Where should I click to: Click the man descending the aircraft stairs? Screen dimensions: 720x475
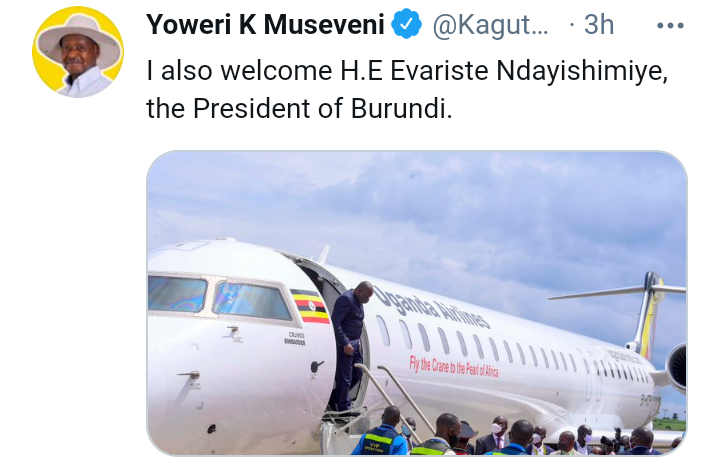349,345
